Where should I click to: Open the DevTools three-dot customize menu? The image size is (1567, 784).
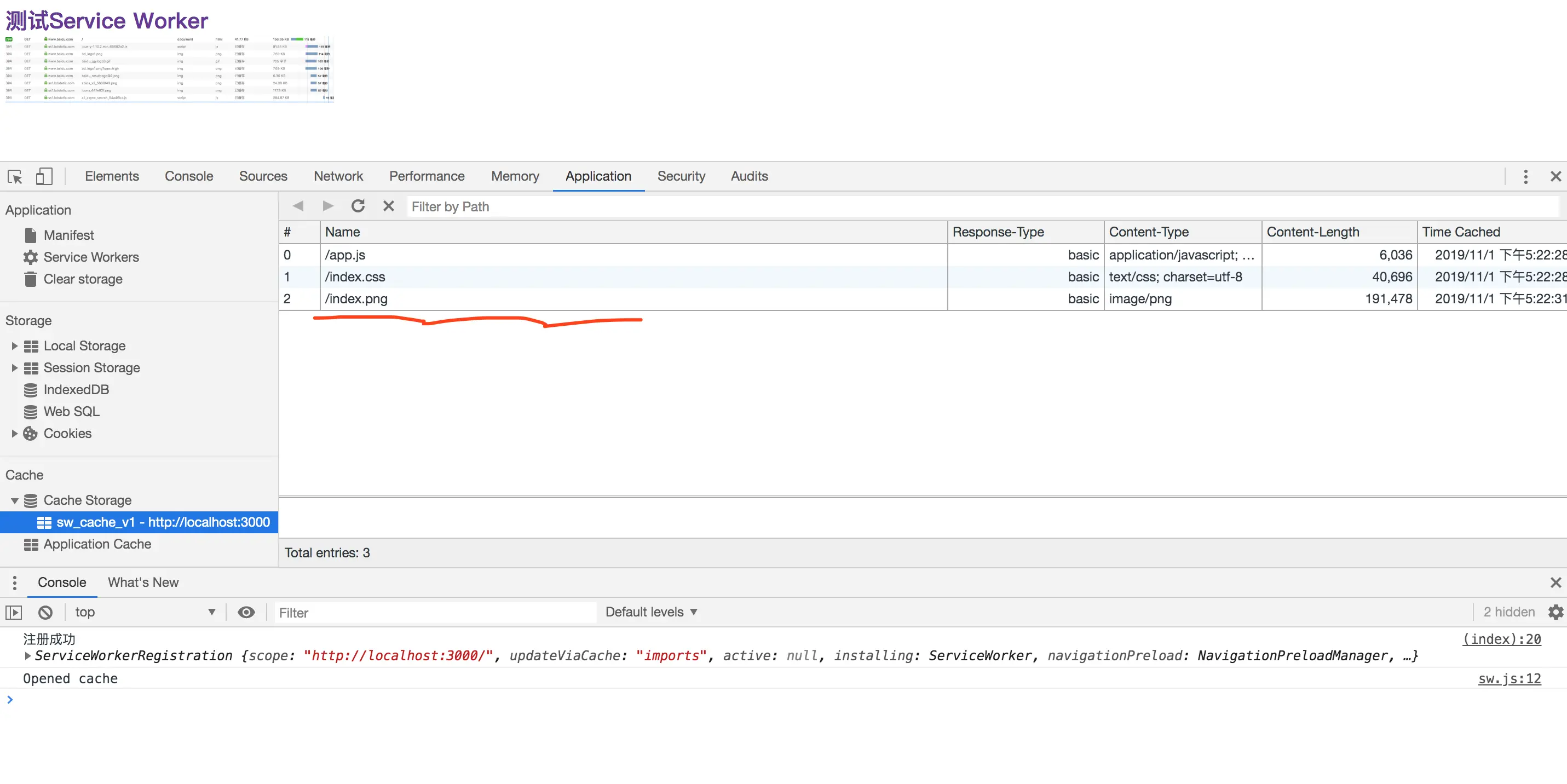(x=1525, y=176)
